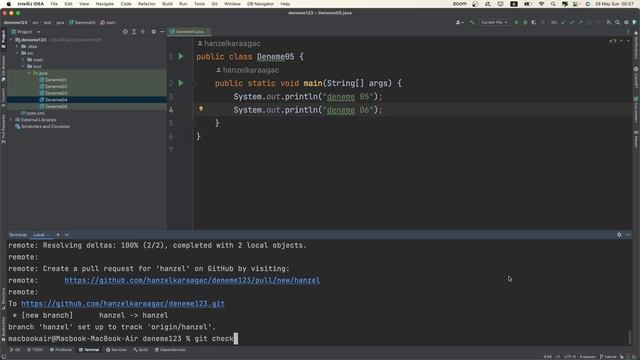Open the Problems tool window tab
The image size is (640, 360).
pos(61,350)
